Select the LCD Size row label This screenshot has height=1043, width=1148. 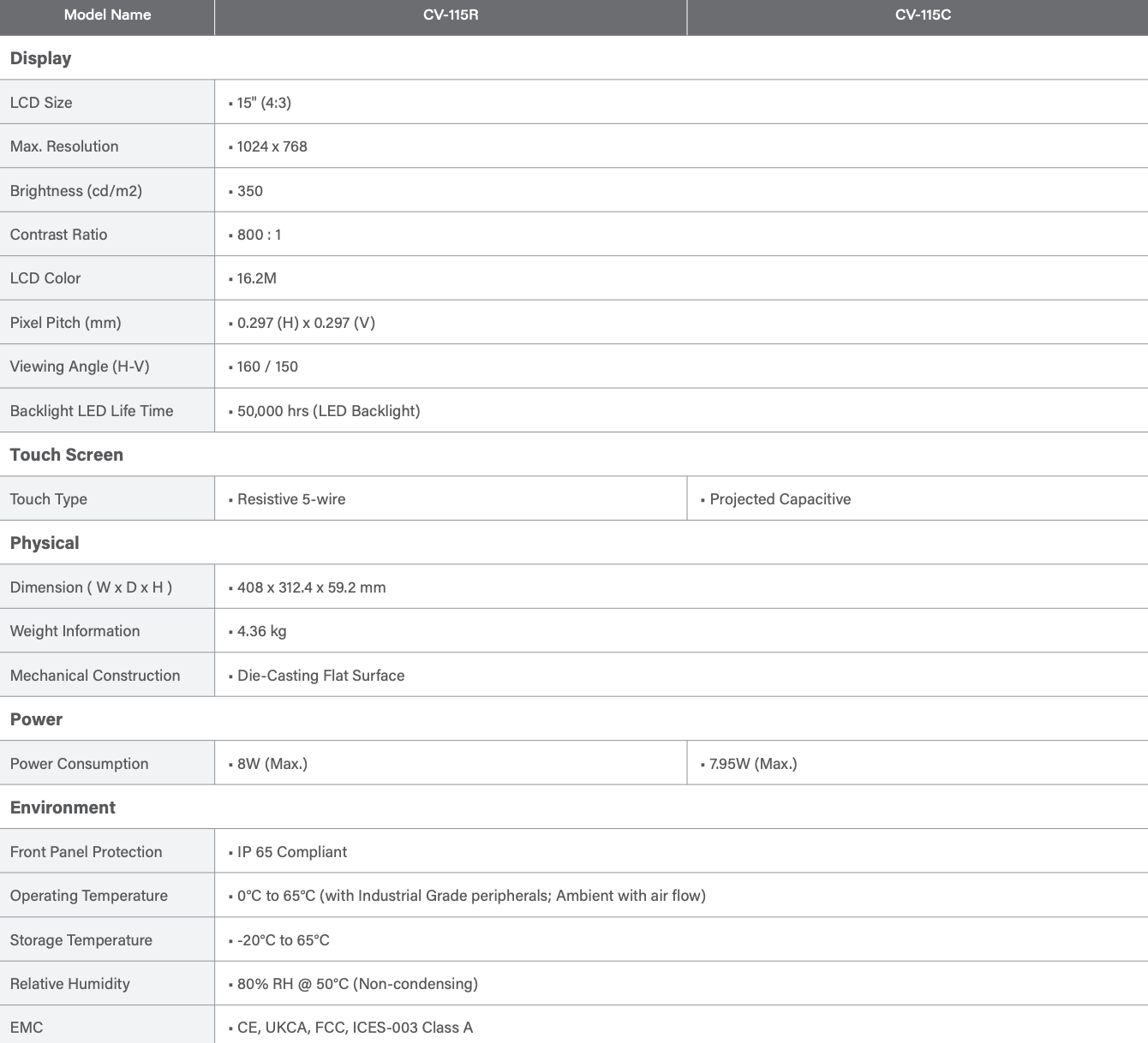click(41, 103)
